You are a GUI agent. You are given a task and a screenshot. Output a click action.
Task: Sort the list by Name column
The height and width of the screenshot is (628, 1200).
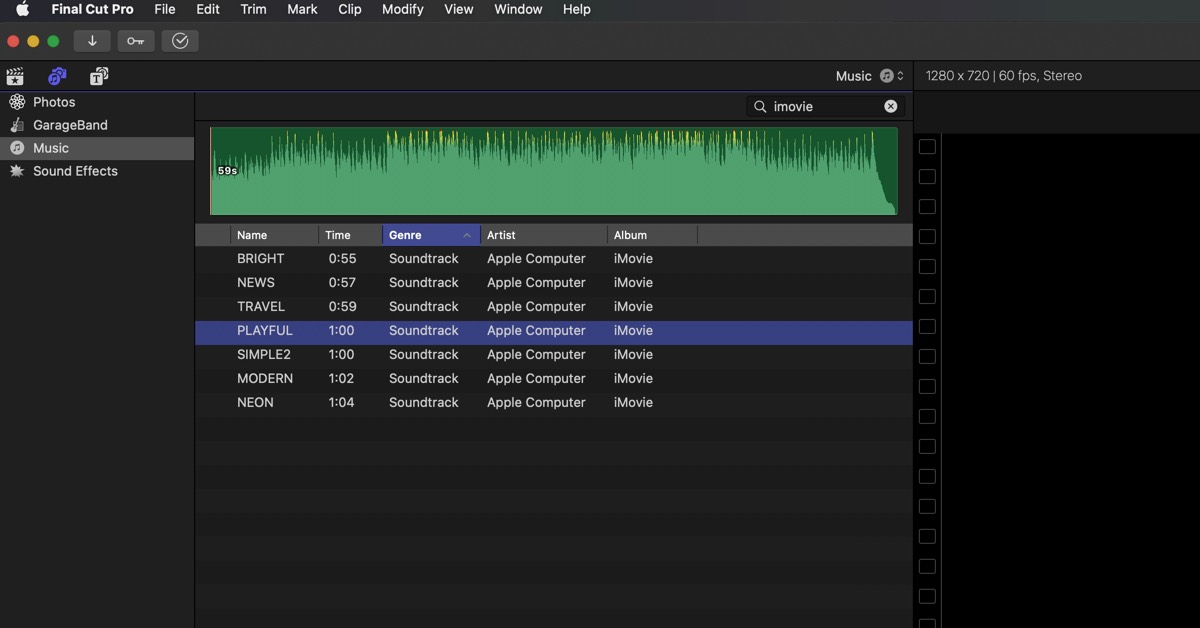point(275,235)
